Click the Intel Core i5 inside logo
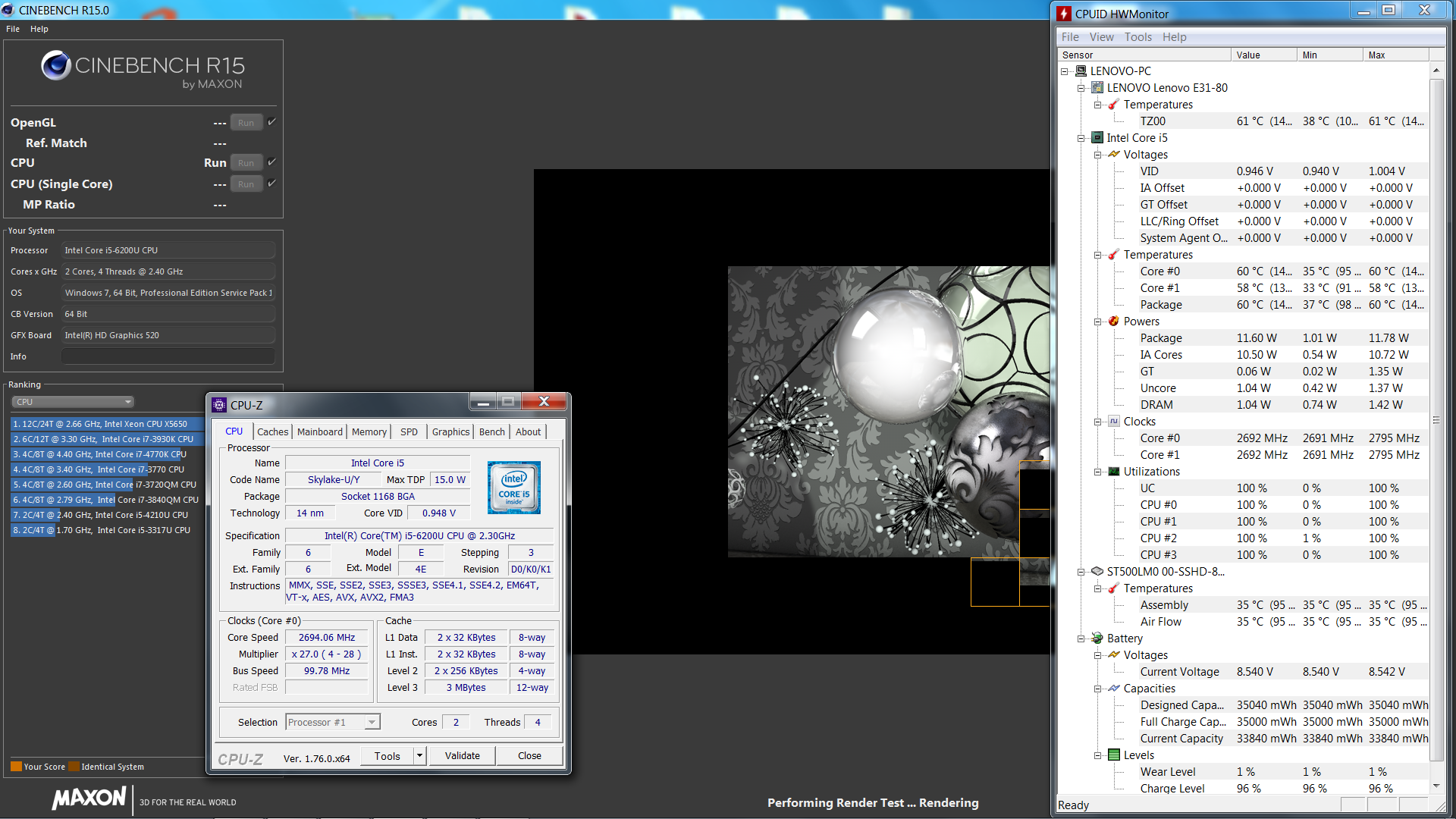The height and width of the screenshot is (819, 1456). point(514,487)
